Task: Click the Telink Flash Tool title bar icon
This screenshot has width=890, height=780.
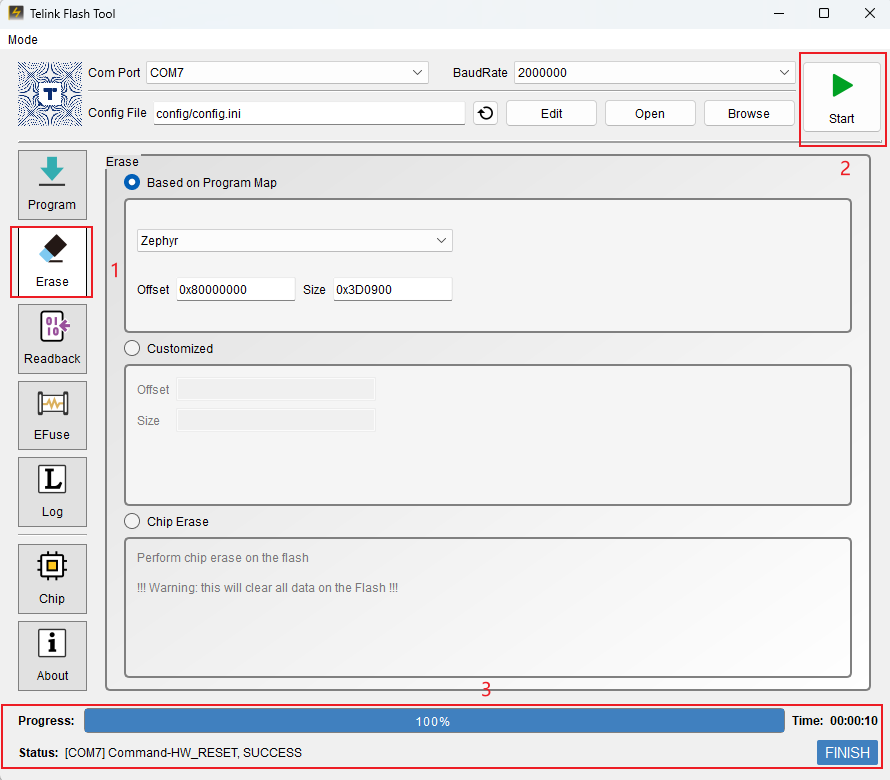Action: 16,13
